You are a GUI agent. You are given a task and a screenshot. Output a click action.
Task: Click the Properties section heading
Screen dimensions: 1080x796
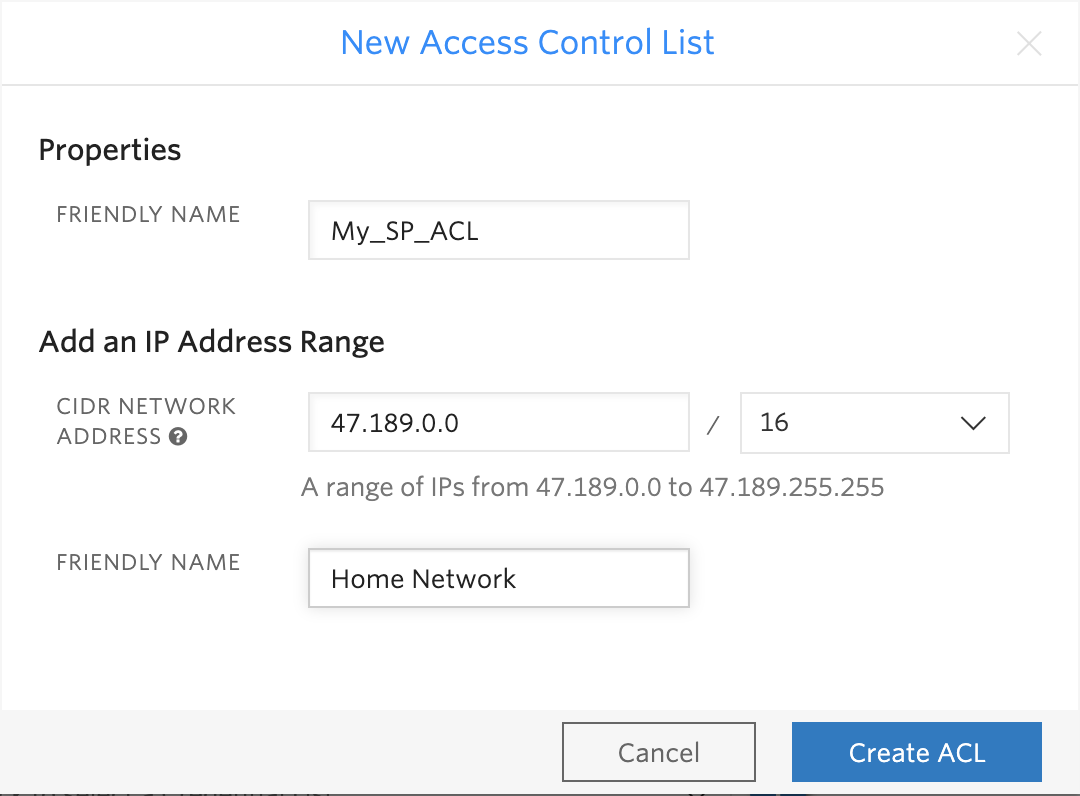click(x=110, y=150)
